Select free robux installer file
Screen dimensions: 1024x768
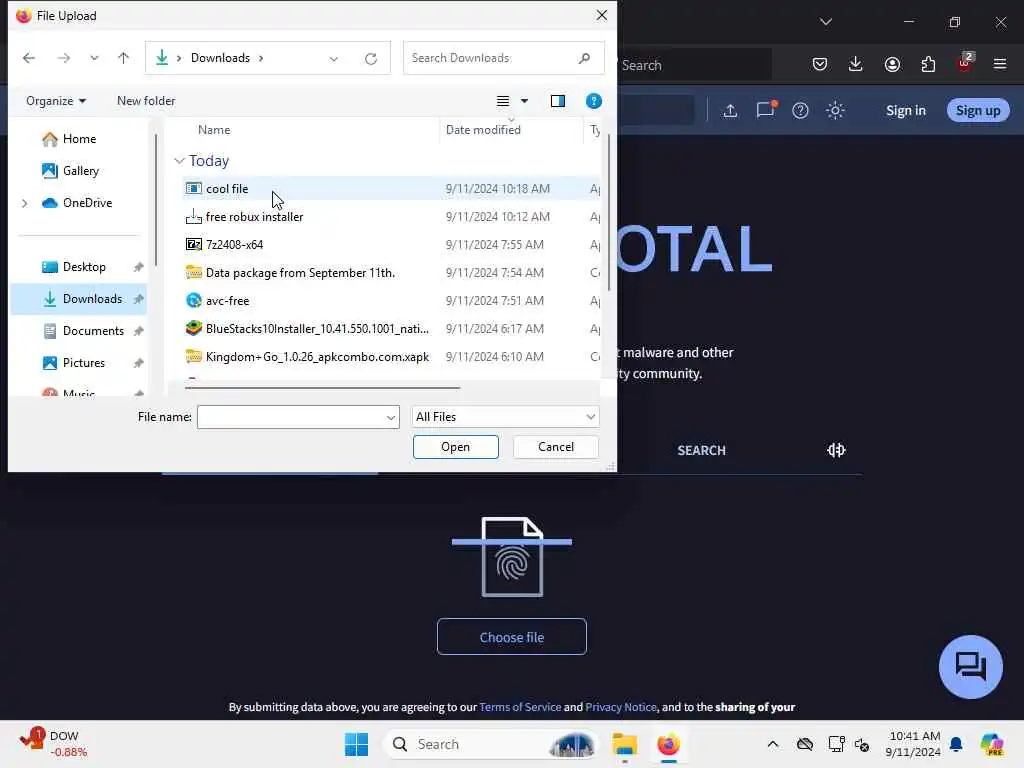[x=391, y=217]
